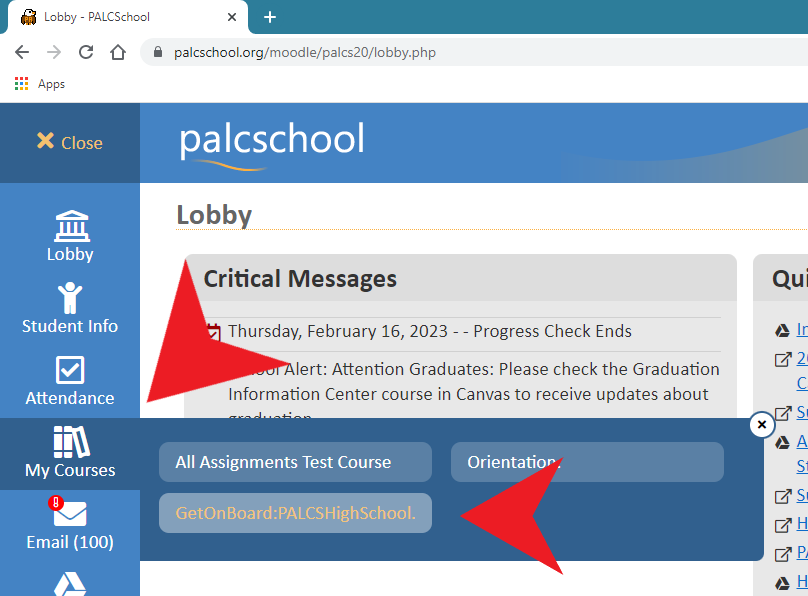Click the Chrome Apps grid icon
The height and width of the screenshot is (596, 808).
pos(22,84)
